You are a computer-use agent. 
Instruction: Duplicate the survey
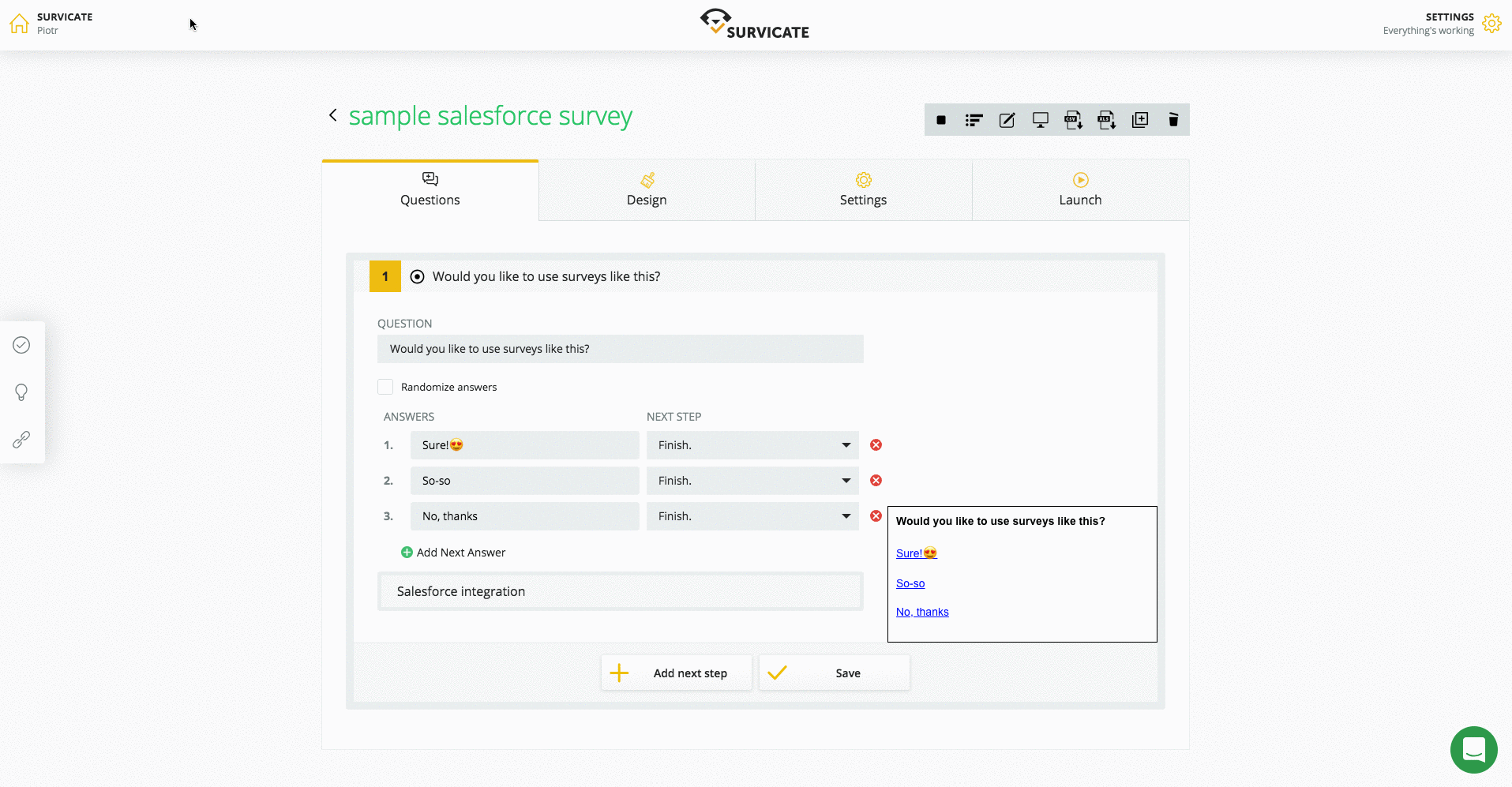1140,120
